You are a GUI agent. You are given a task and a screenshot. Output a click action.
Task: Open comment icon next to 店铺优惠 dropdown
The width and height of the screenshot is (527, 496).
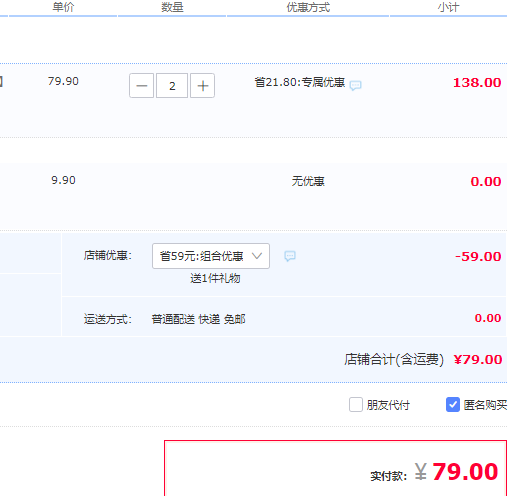click(290, 256)
